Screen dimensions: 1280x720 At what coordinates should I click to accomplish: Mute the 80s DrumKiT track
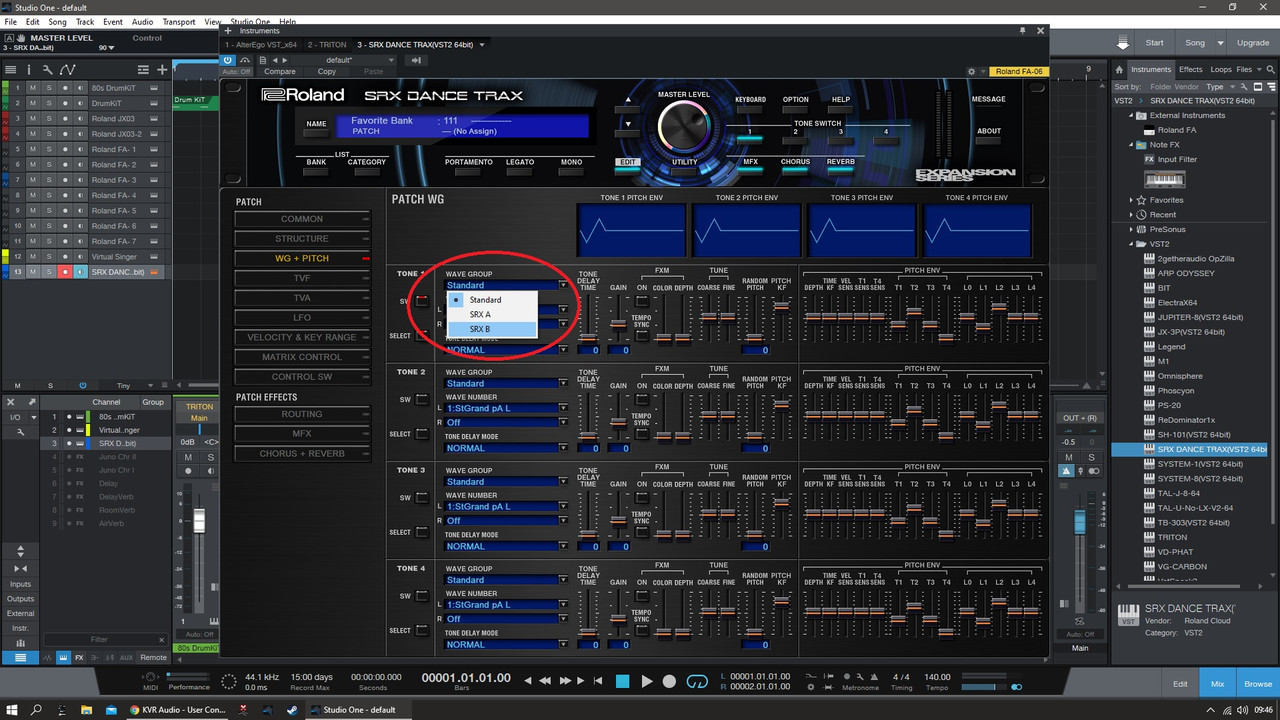[x=32, y=88]
